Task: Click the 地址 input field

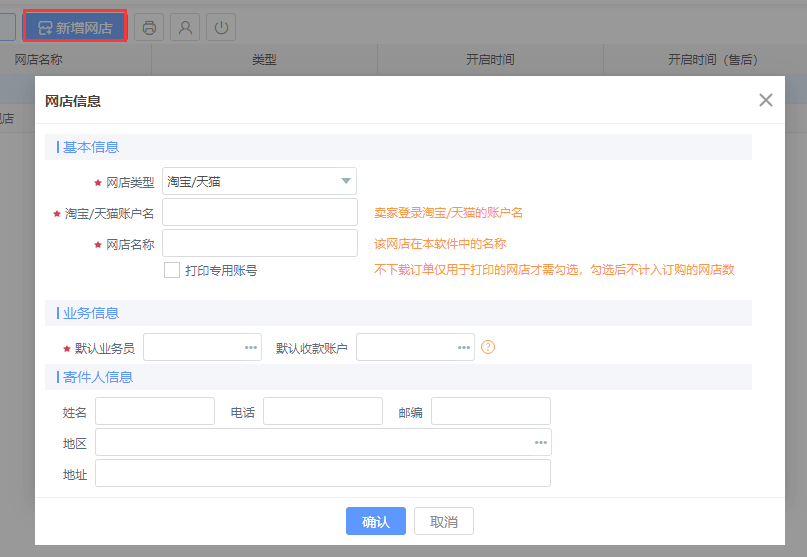Action: pos(323,473)
